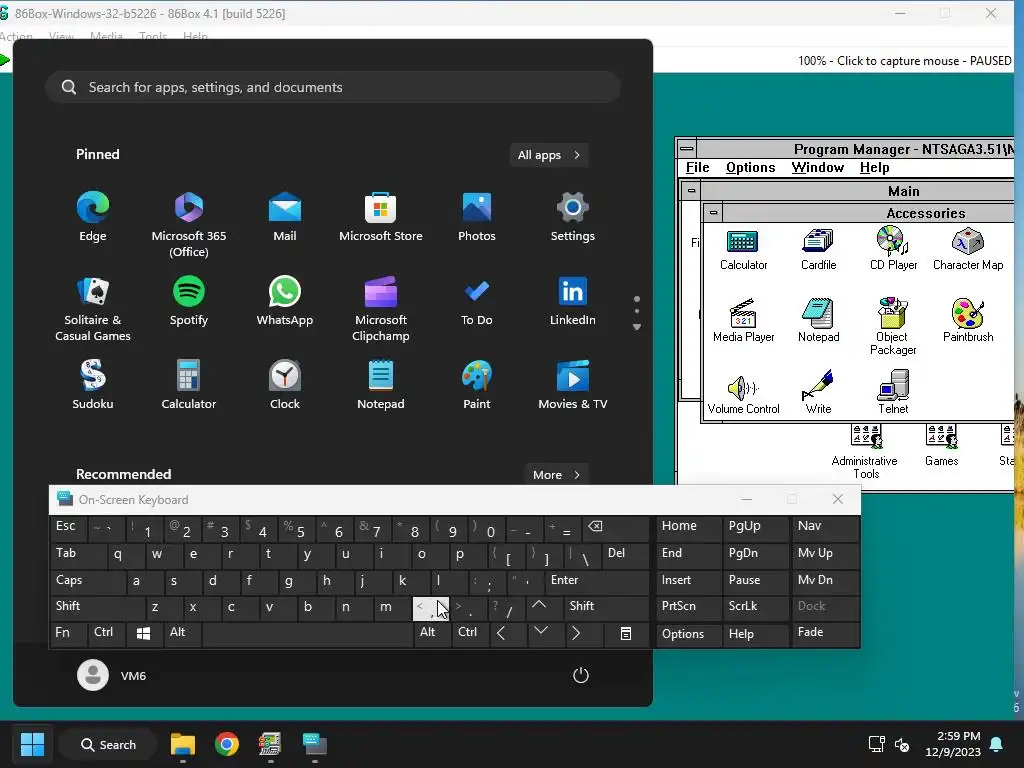Screen dimensions: 1024x768
Task: Open VM6 user account menu
Action: [112, 675]
